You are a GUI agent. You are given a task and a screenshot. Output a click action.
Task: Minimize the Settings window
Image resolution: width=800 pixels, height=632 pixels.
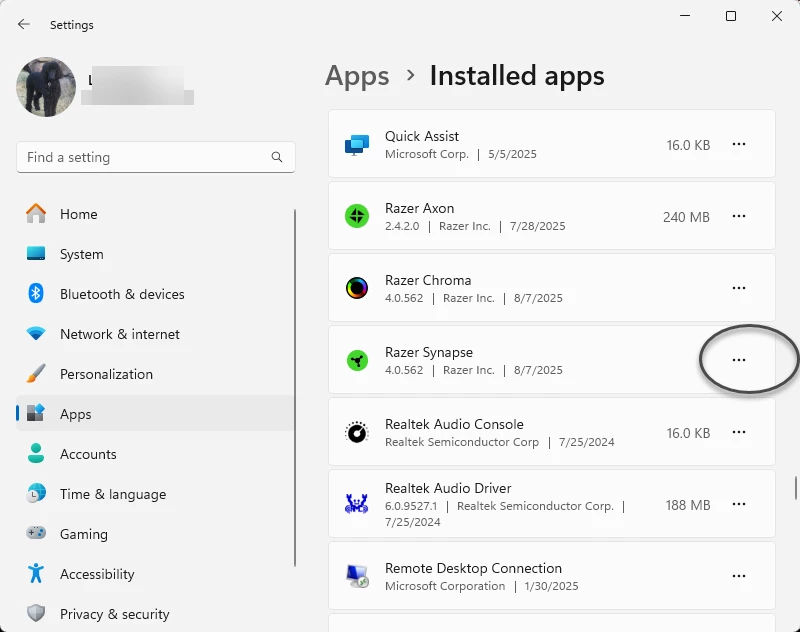[x=685, y=16]
